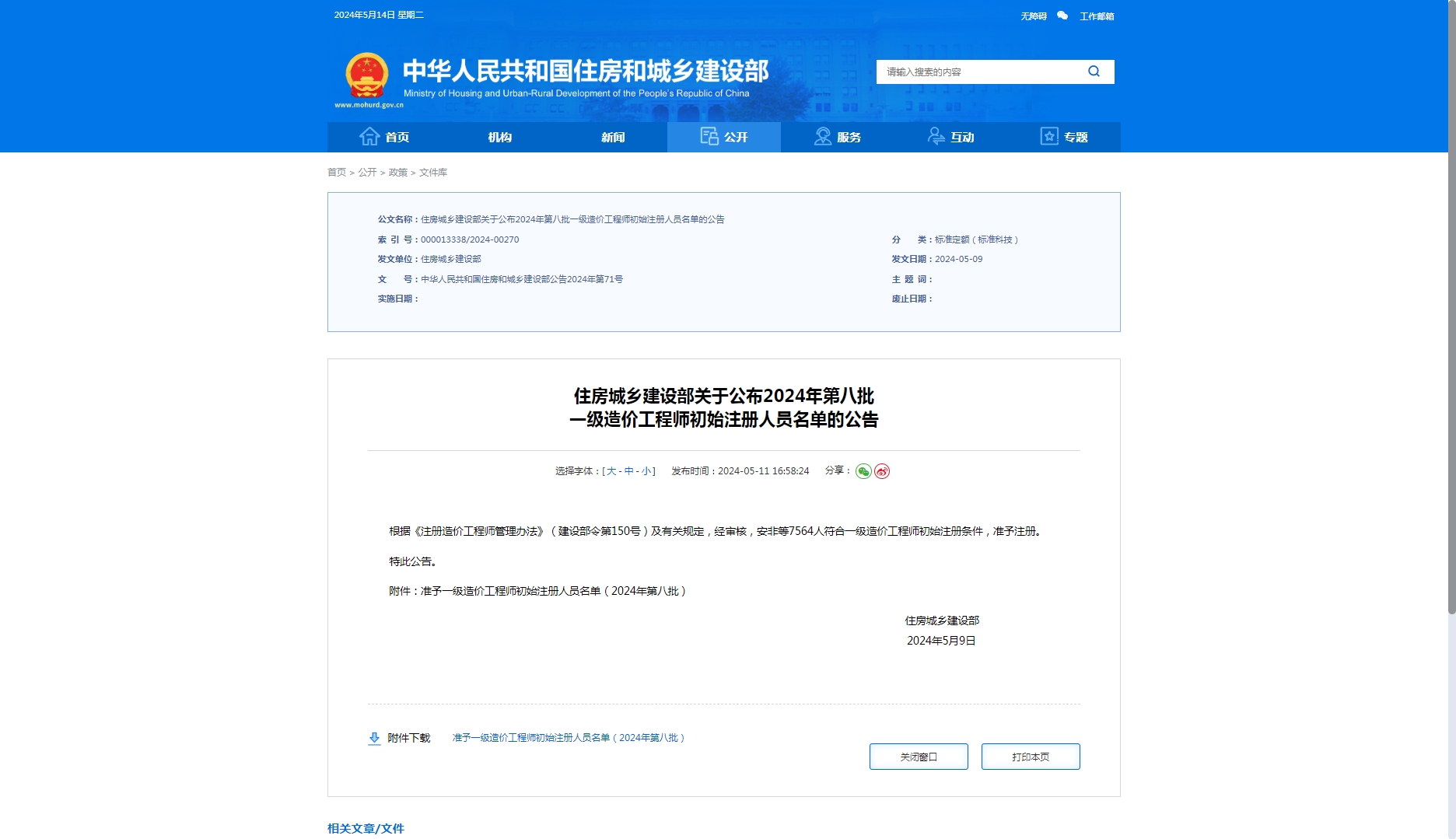Select small font size 小
Image resolution: width=1456 pixels, height=839 pixels.
(x=646, y=471)
